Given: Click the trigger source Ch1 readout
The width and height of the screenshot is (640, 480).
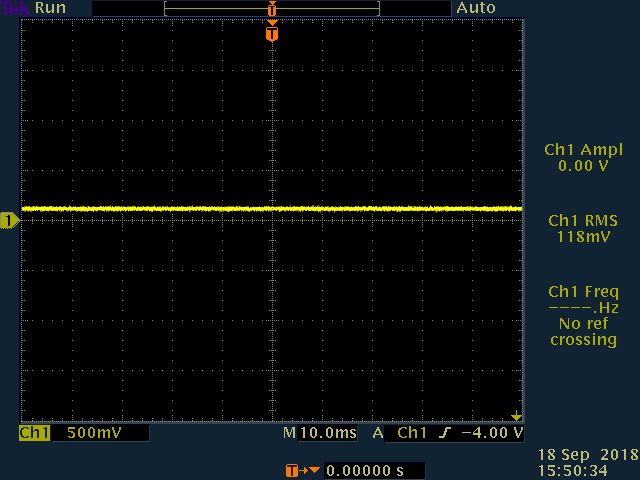Looking at the screenshot, I should point(412,433).
